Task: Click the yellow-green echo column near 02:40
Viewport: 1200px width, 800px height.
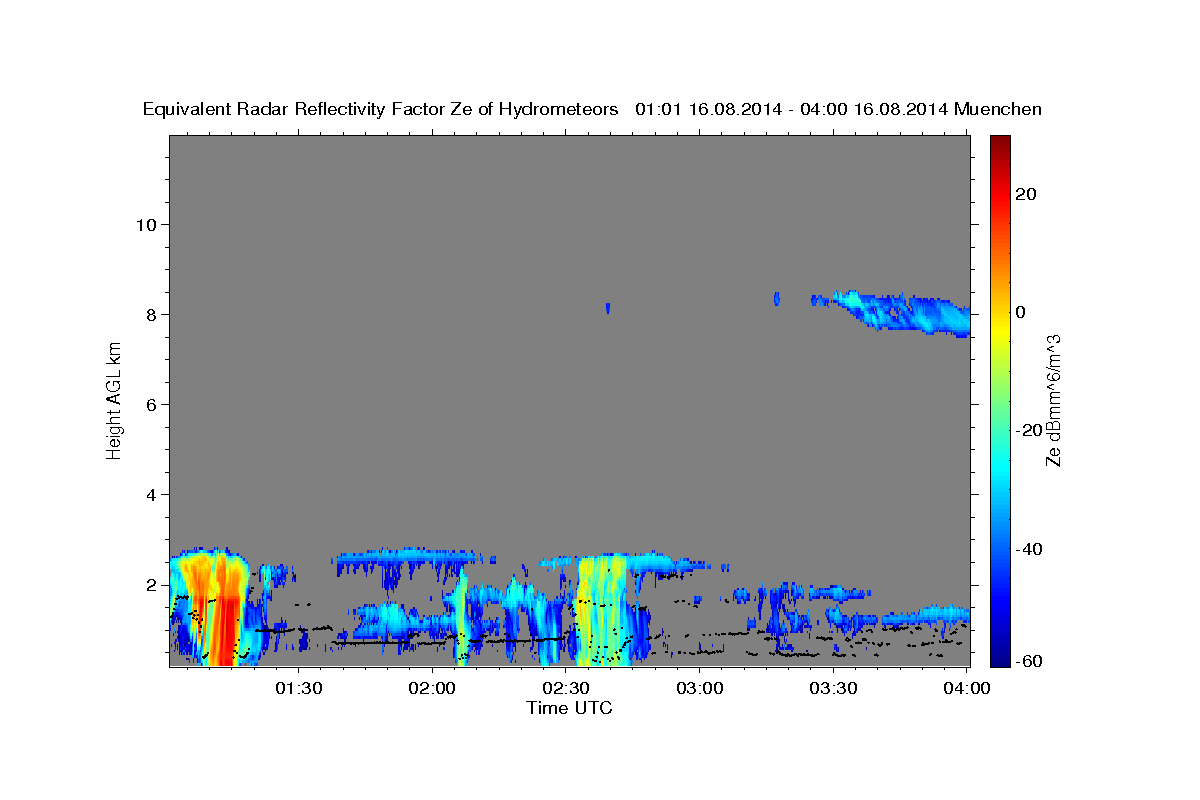Action: click(x=600, y=610)
